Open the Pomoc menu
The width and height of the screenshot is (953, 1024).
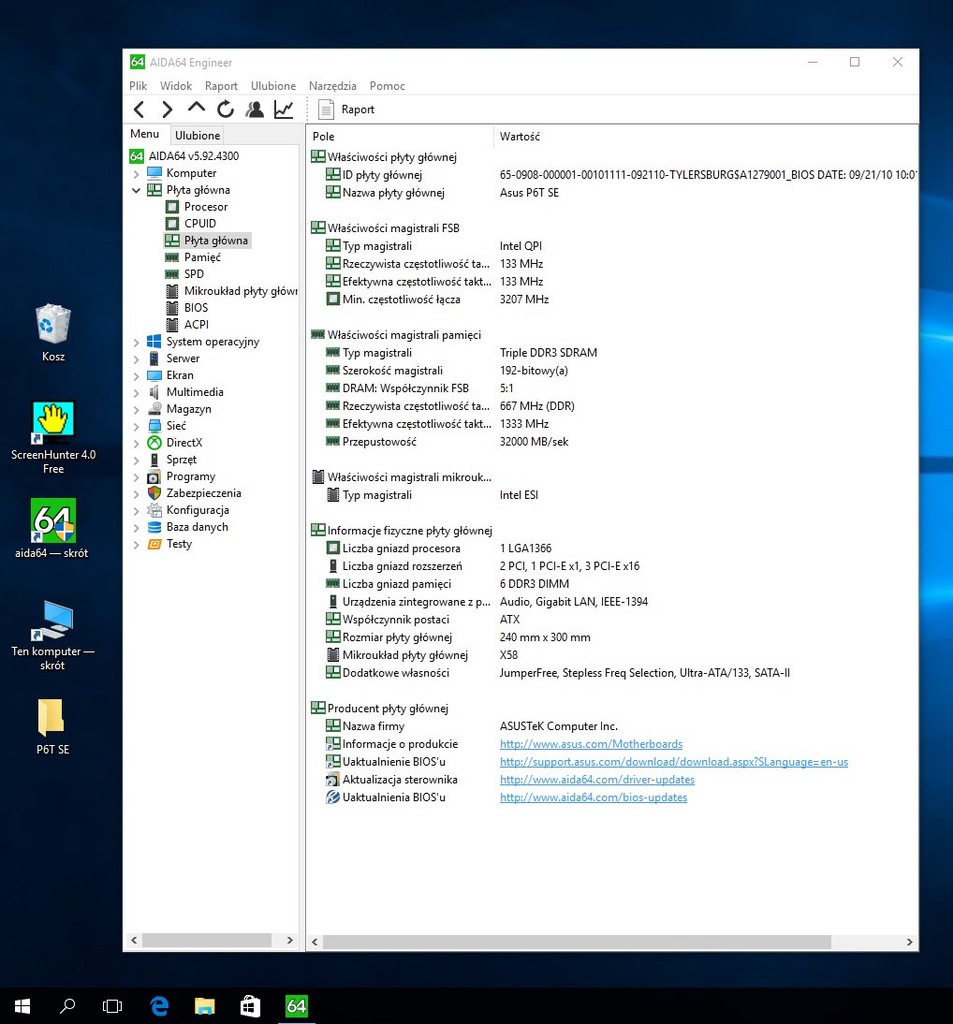point(387,86)
